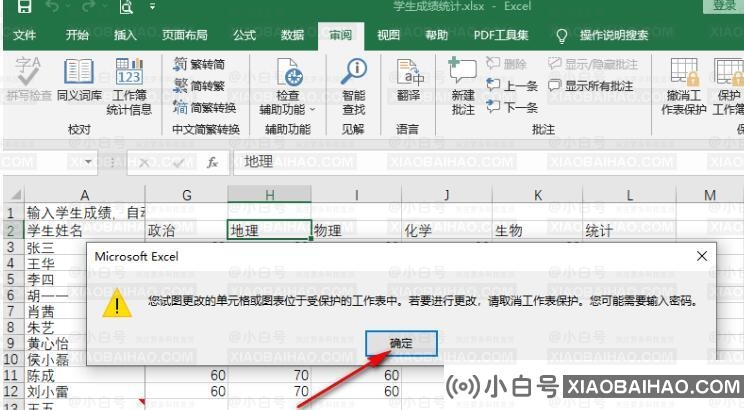Select cell 学生姓名 in column A

[84, 230]
